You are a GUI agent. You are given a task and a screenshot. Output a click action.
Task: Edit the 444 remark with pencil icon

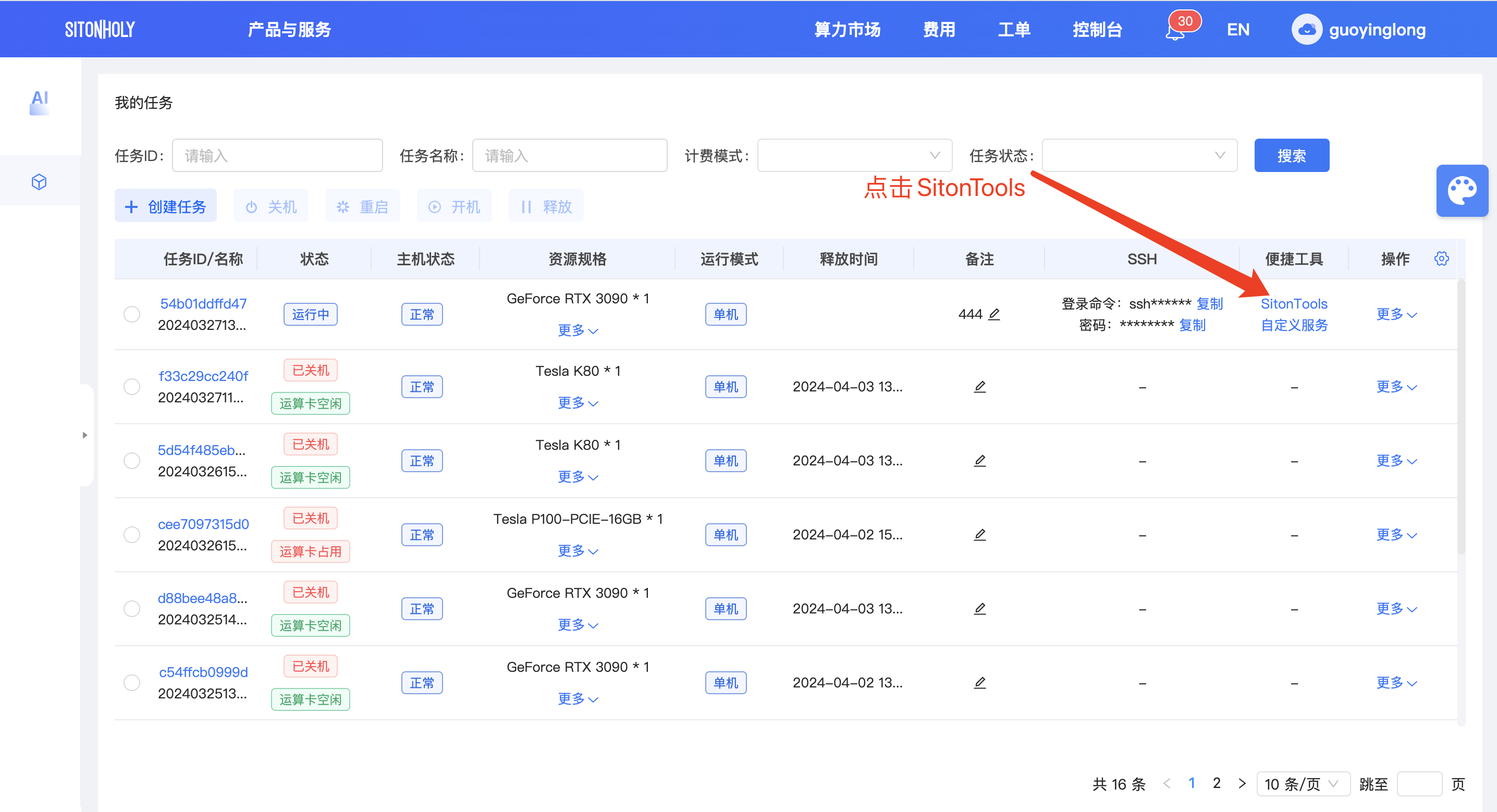[x=995, y=314]
